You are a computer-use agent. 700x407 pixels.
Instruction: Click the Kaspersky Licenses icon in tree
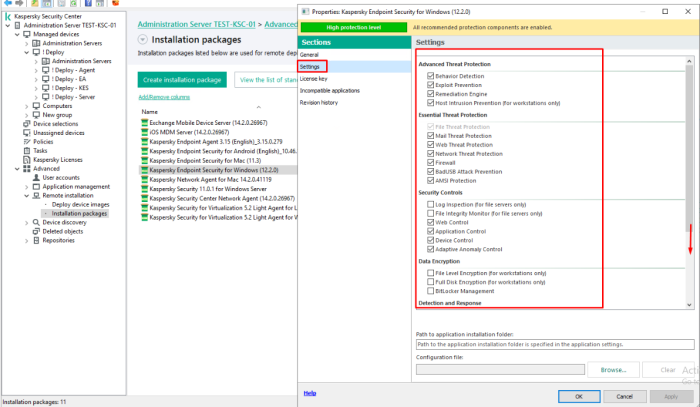(x=27, y=159)
